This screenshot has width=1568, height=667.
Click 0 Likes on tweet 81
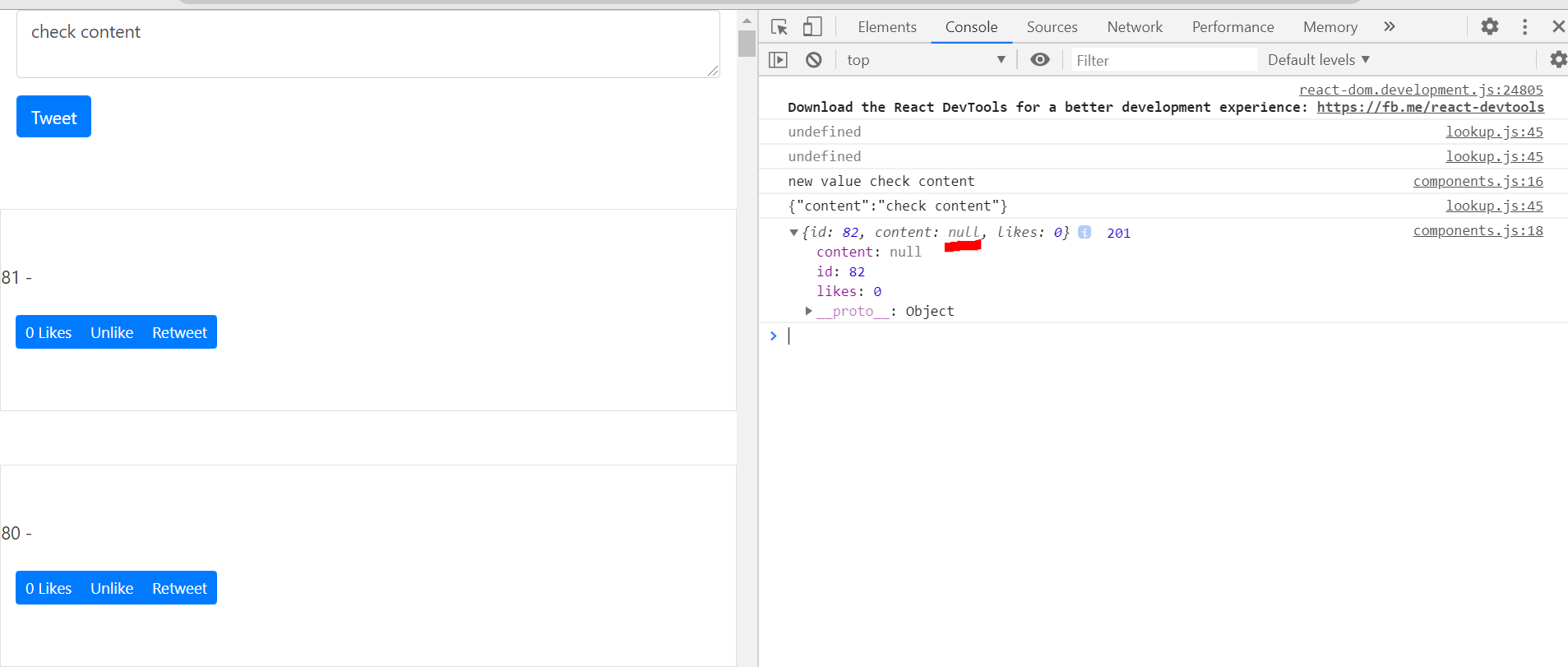(49, 332)
